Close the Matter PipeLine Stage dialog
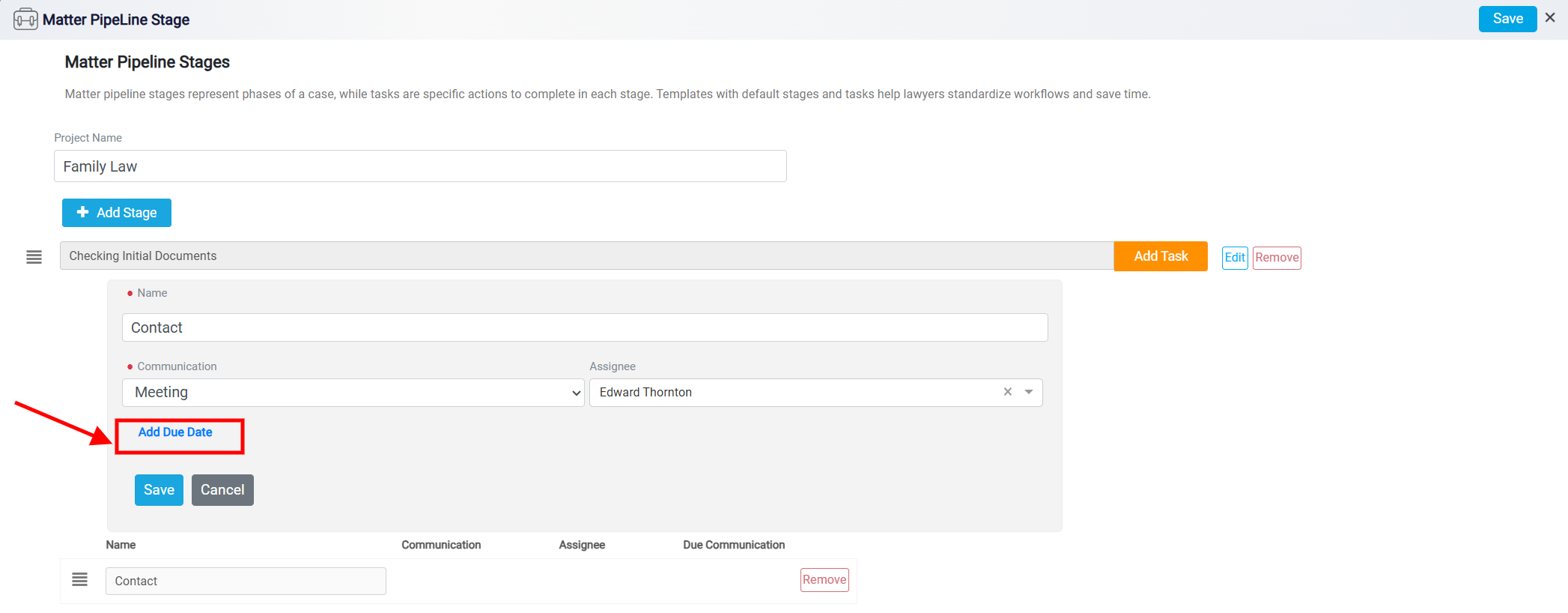 click(1550, 18)
